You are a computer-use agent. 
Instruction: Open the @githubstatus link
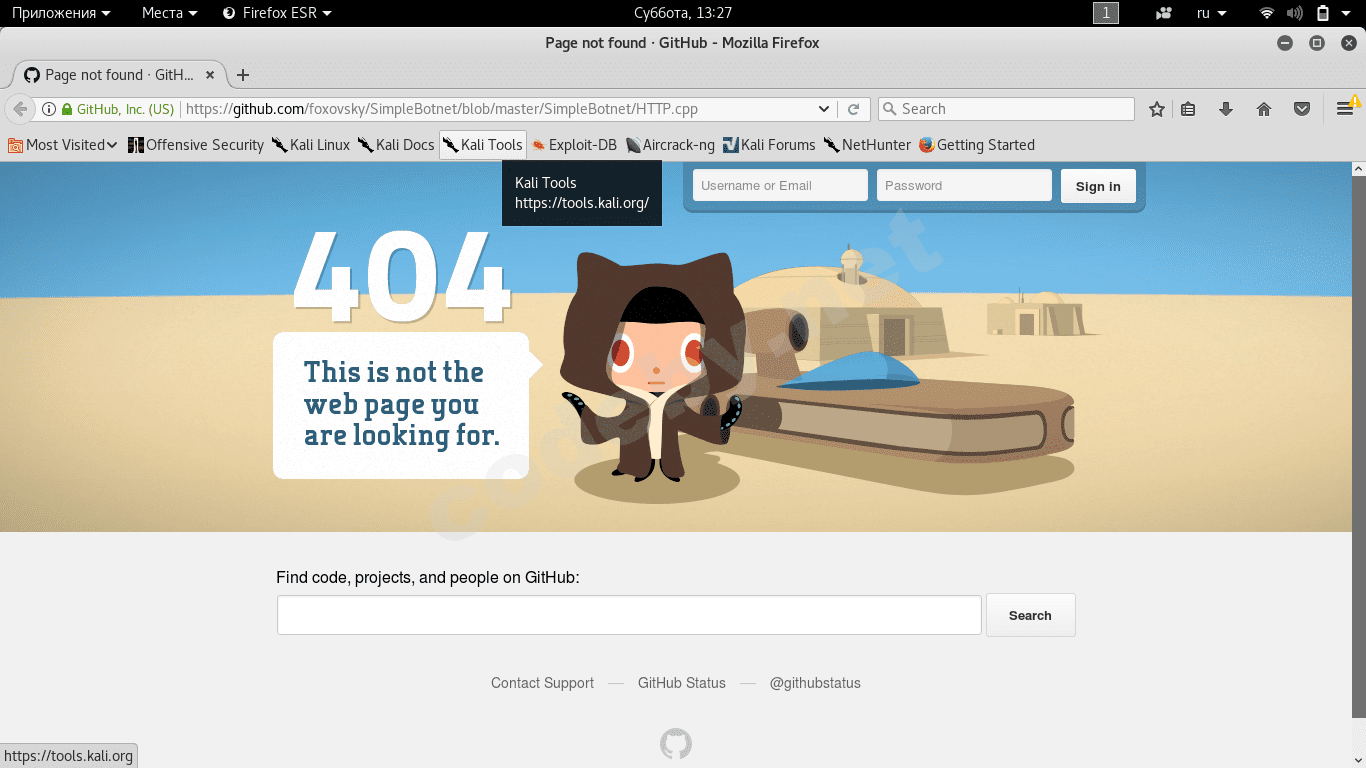[815, 683]
